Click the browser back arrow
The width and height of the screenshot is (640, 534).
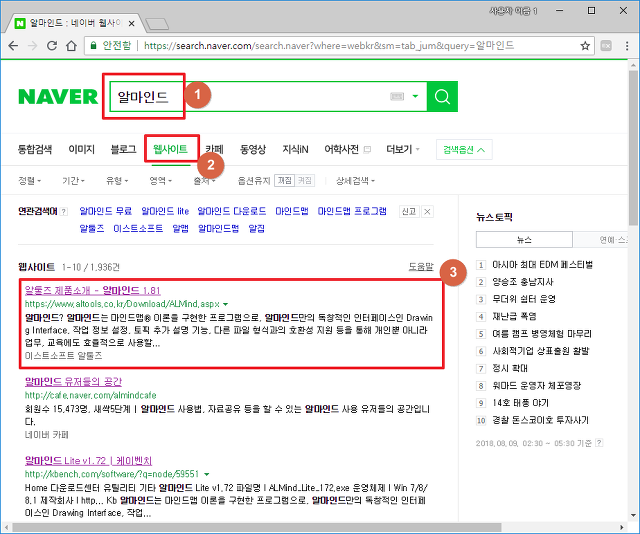coord(13,45)
